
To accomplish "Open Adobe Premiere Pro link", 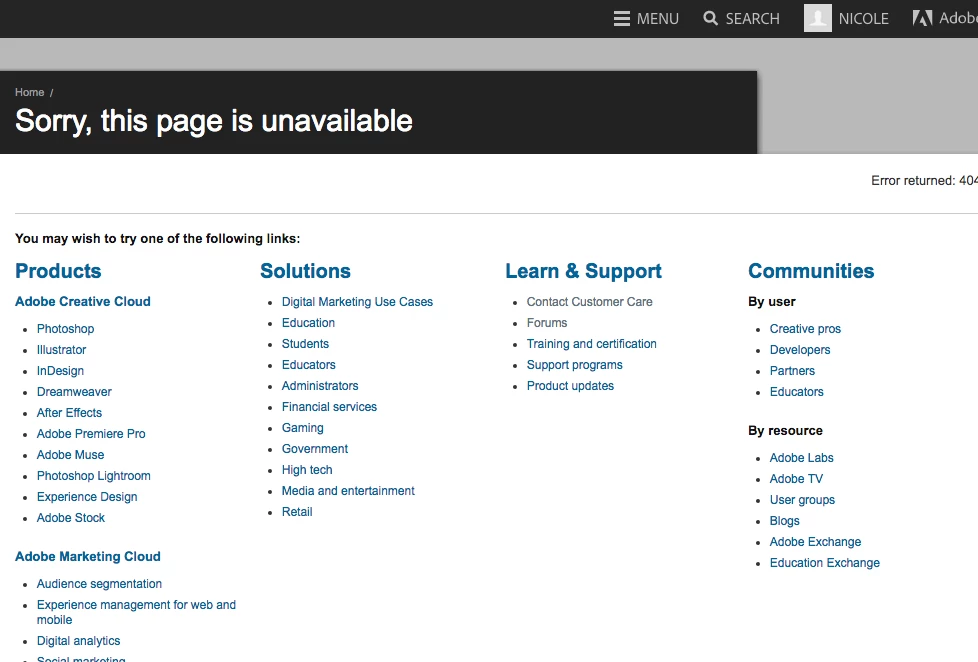I will [x=91, y=434].
